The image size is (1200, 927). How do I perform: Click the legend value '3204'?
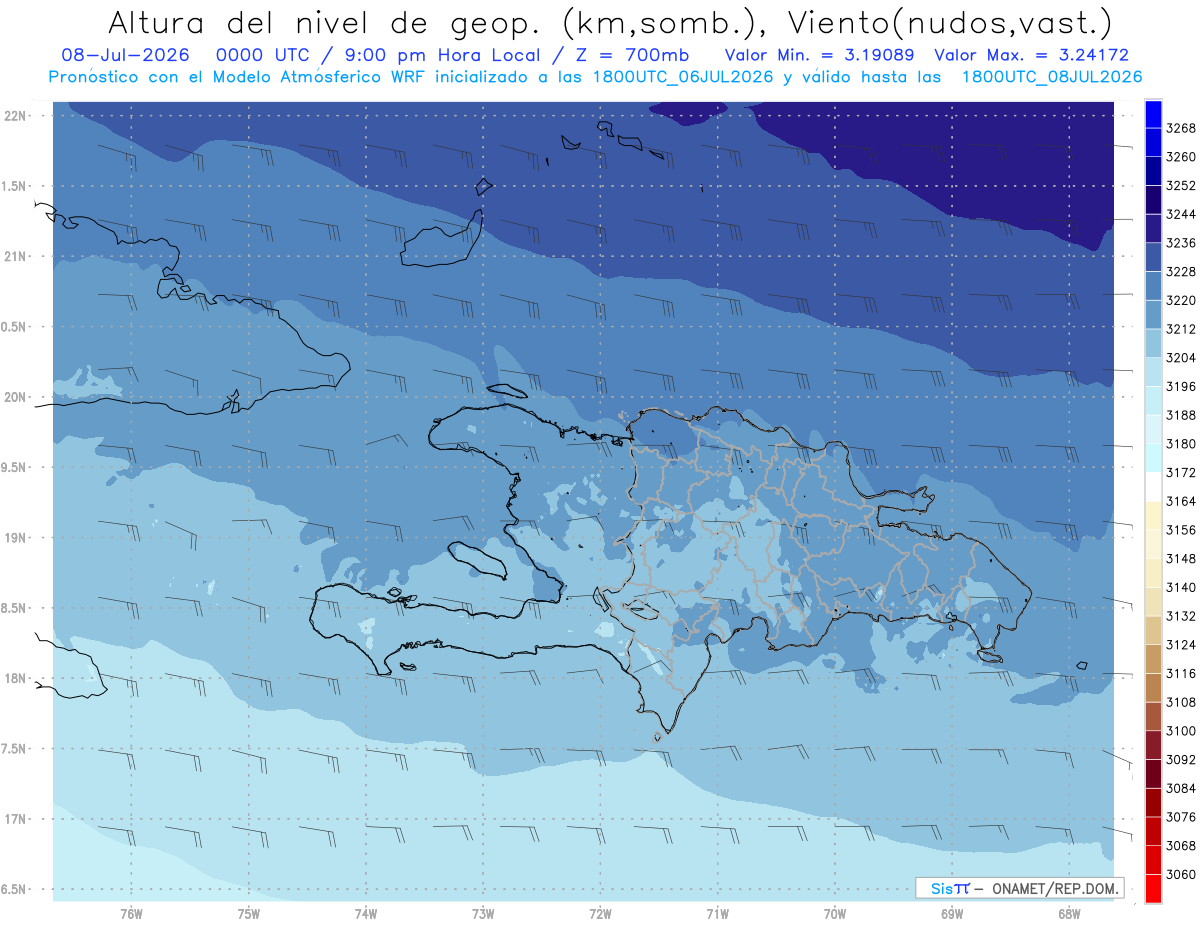tap(1181, 358)
